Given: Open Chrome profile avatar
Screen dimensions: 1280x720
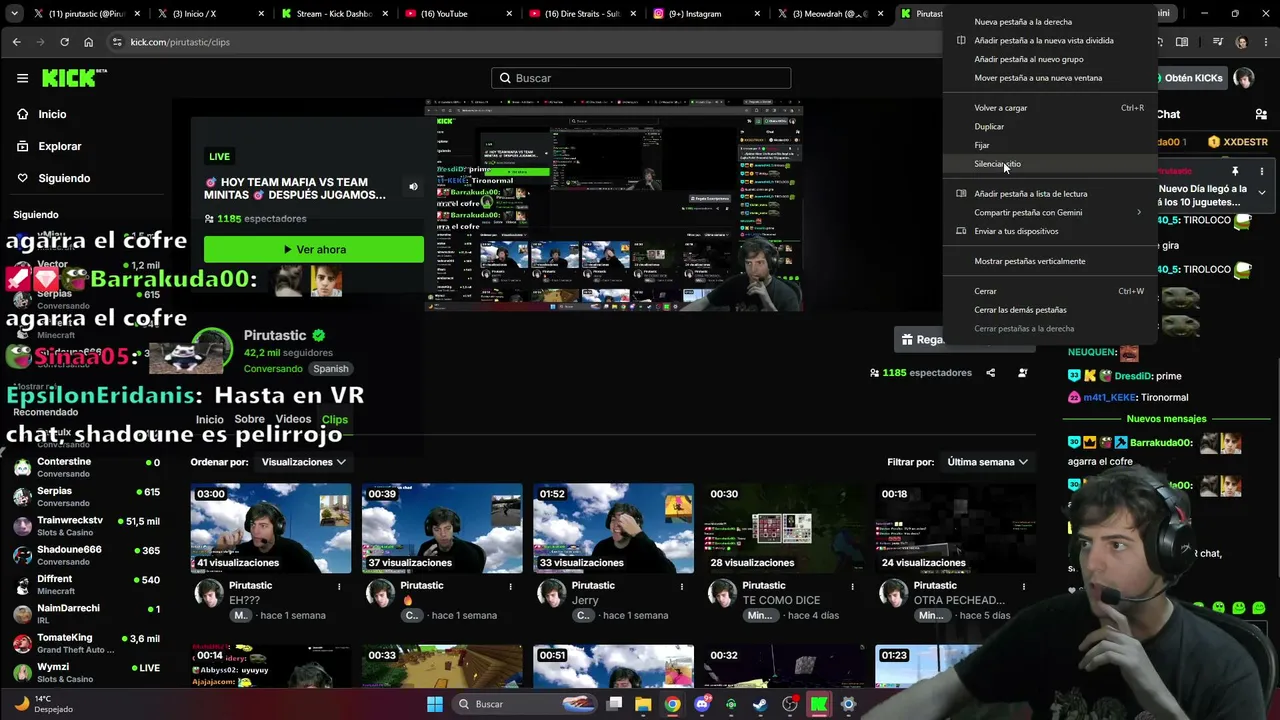Looking at the screenshot, I should point(1241,42).
